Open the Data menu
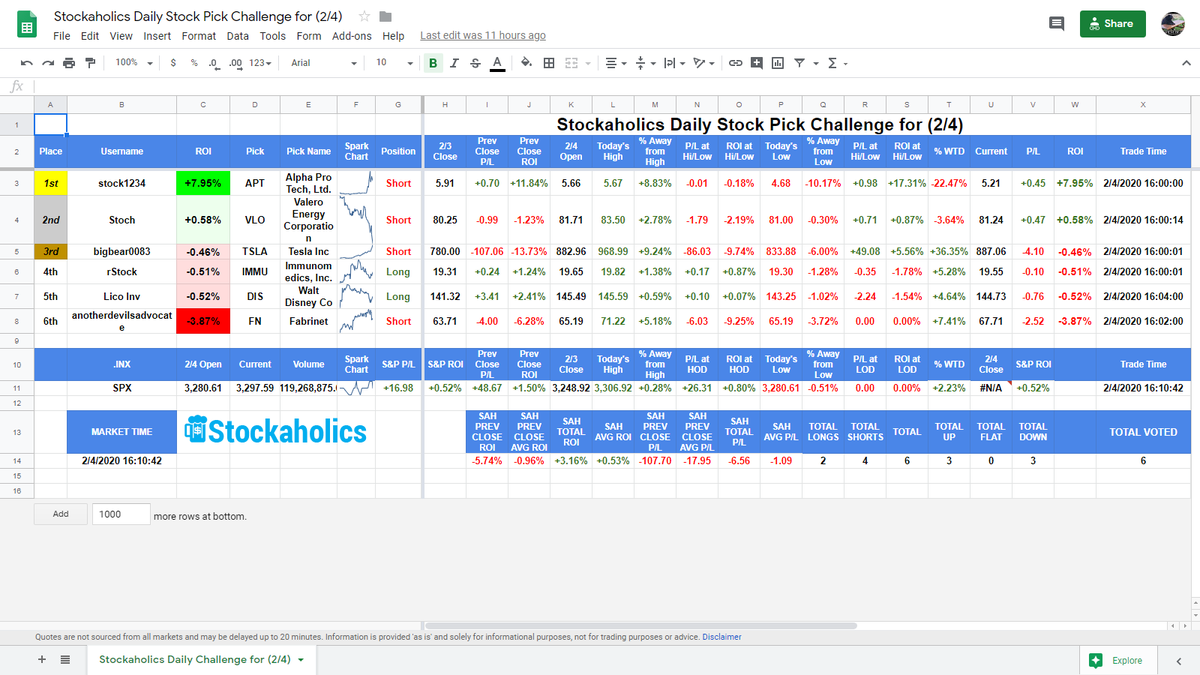 tap(238, 36)
